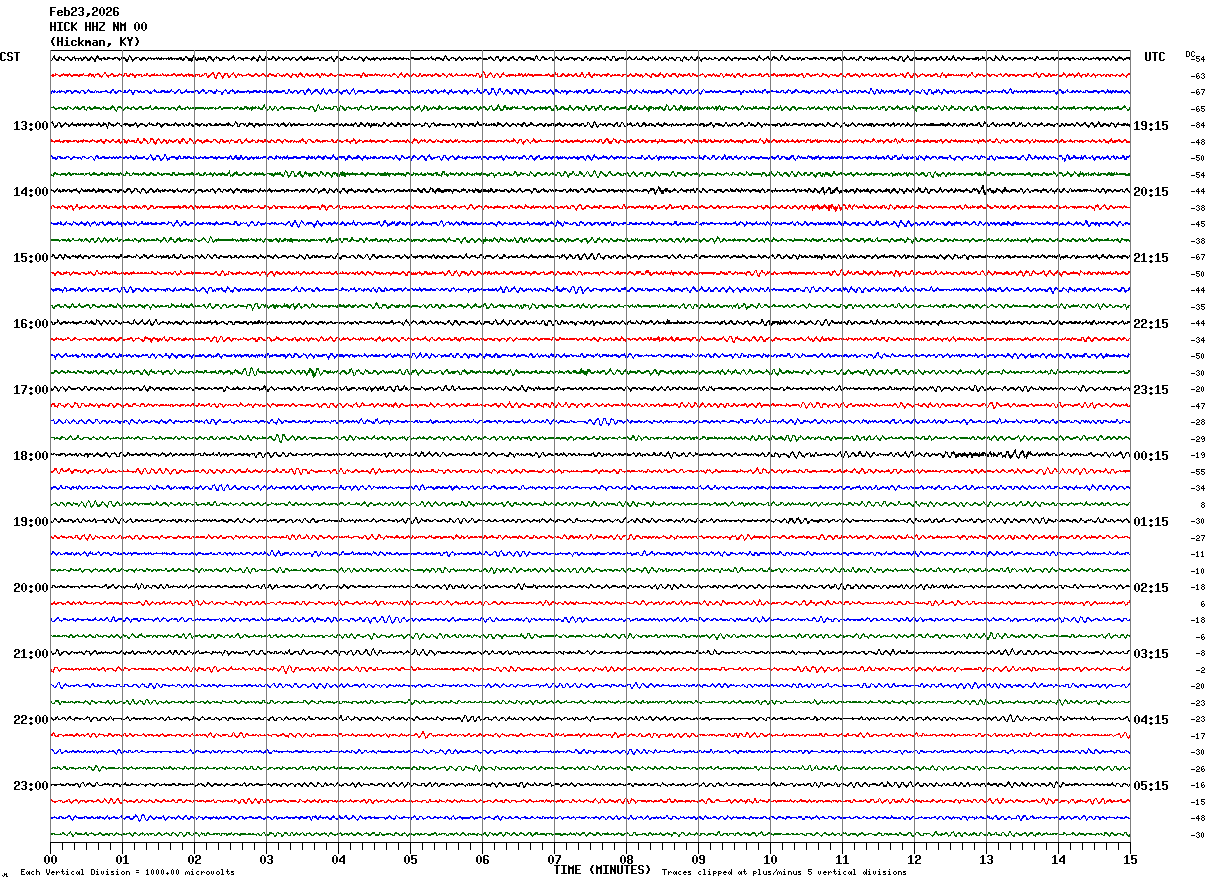Click the 01:15 UTC time label

click(1151, 522)
